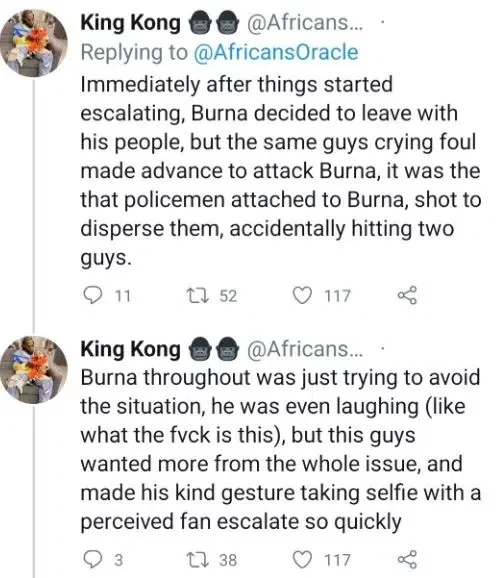Open King Kong profile from second tweet name

[131, 349]
